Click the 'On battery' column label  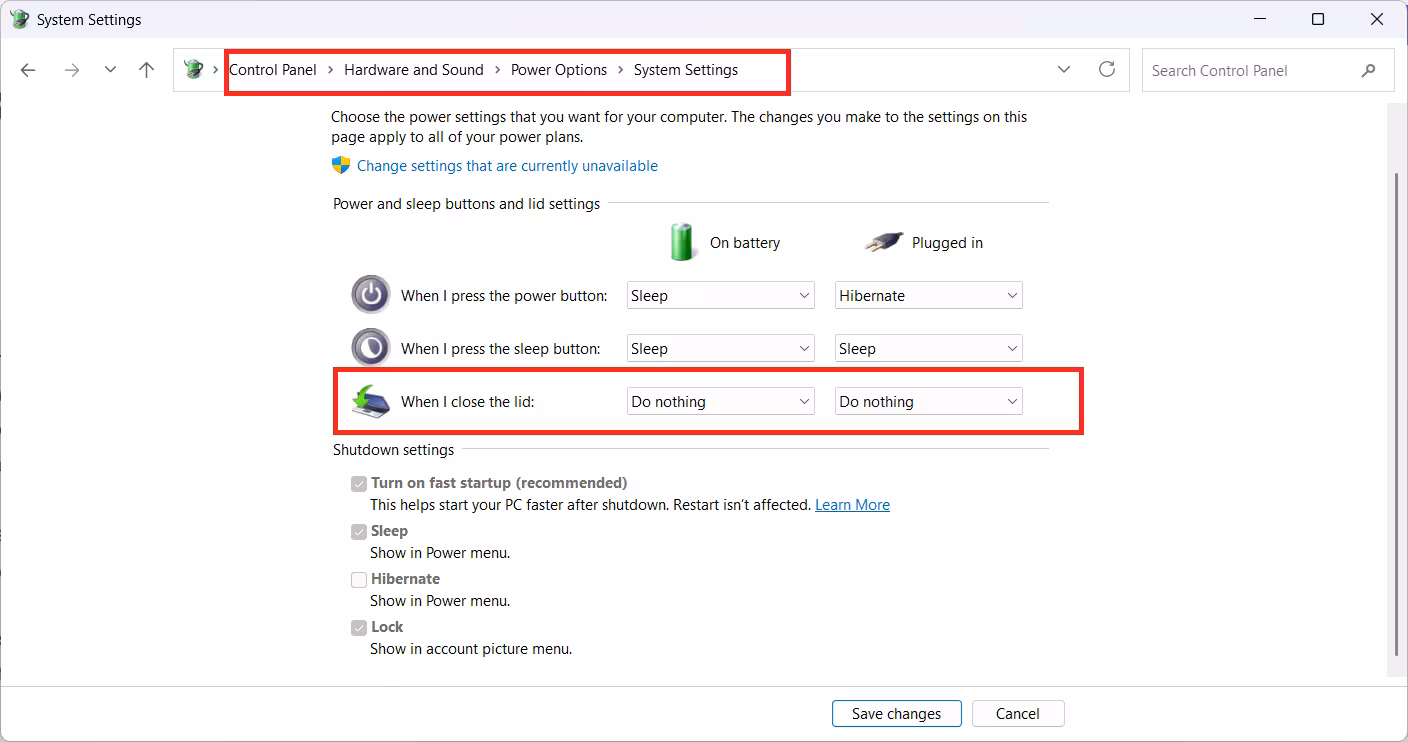[745, 243]
